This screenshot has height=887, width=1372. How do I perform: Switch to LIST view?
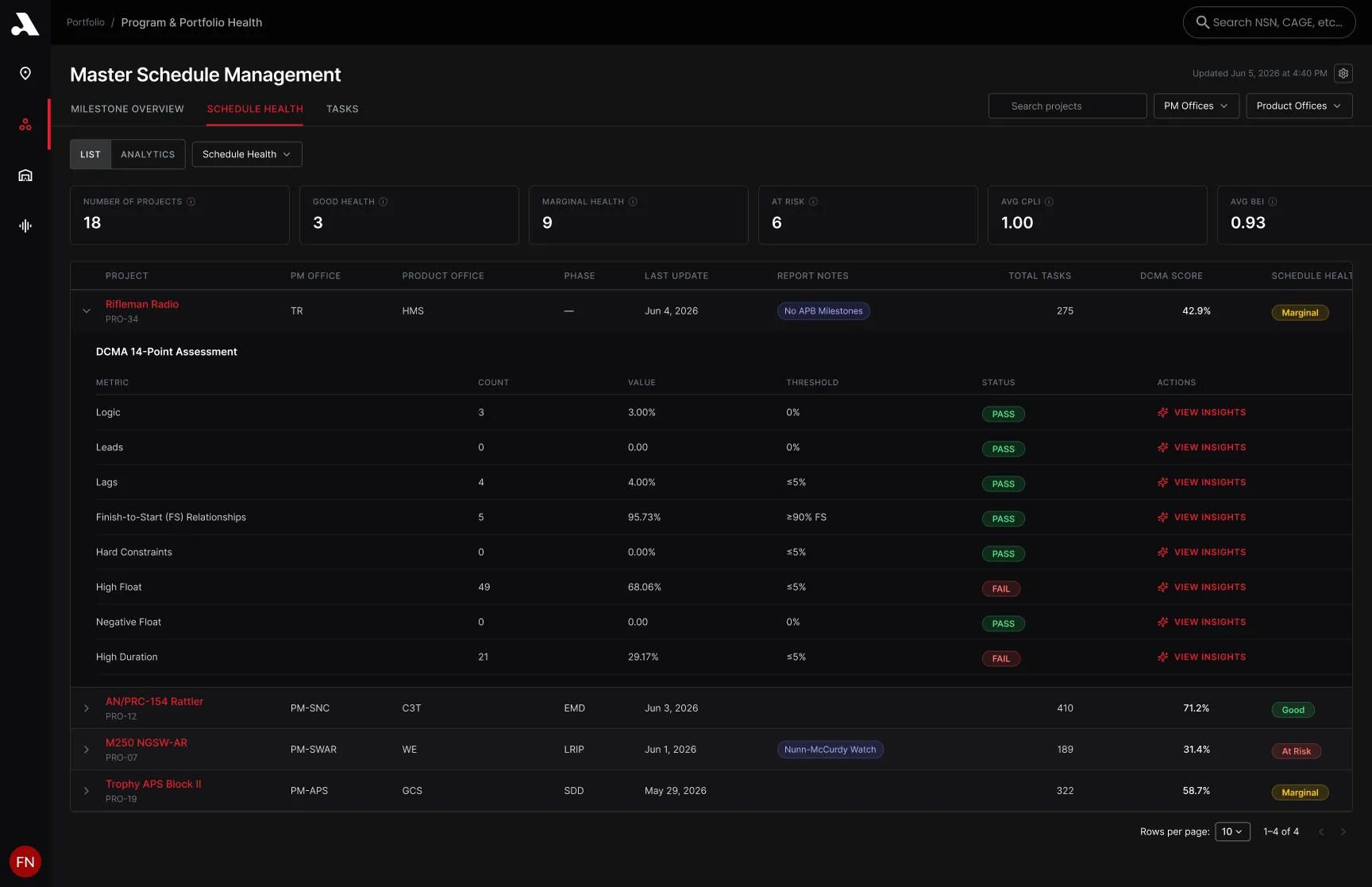coord(91,154)
